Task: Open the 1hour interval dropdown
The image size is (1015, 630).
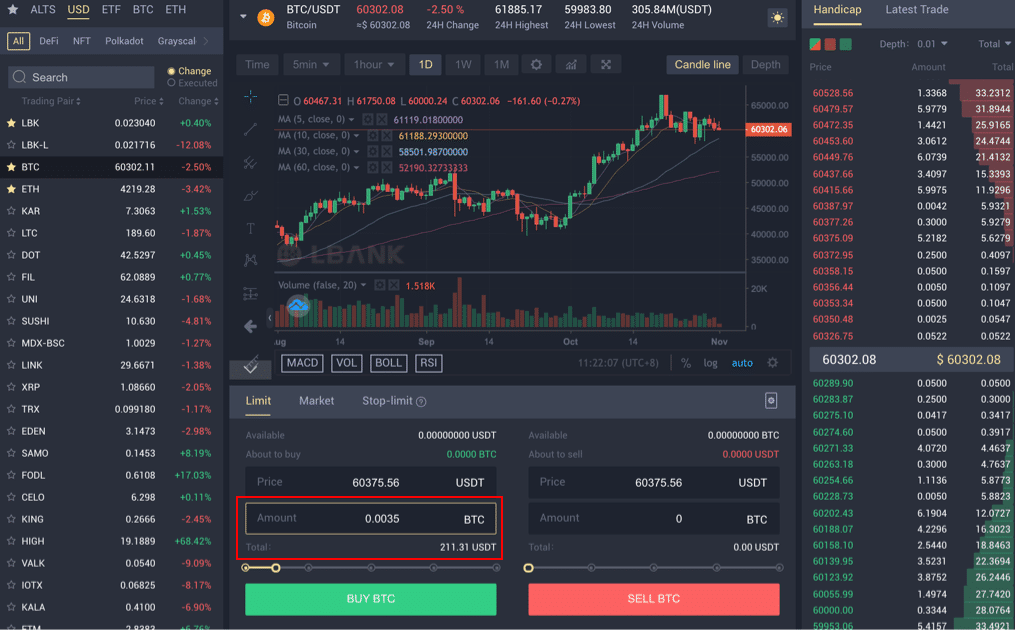Action: click(374, 65)
